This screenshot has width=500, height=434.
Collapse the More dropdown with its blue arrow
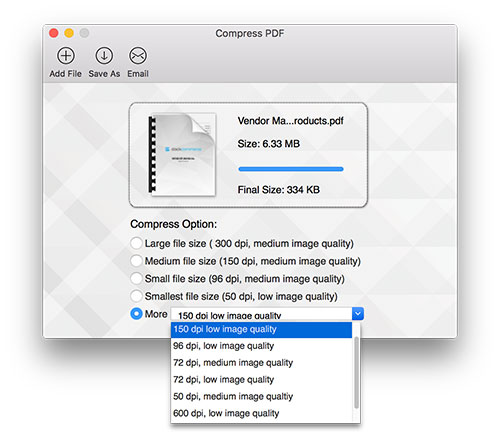pyautogui.click(x=358, y=314)
